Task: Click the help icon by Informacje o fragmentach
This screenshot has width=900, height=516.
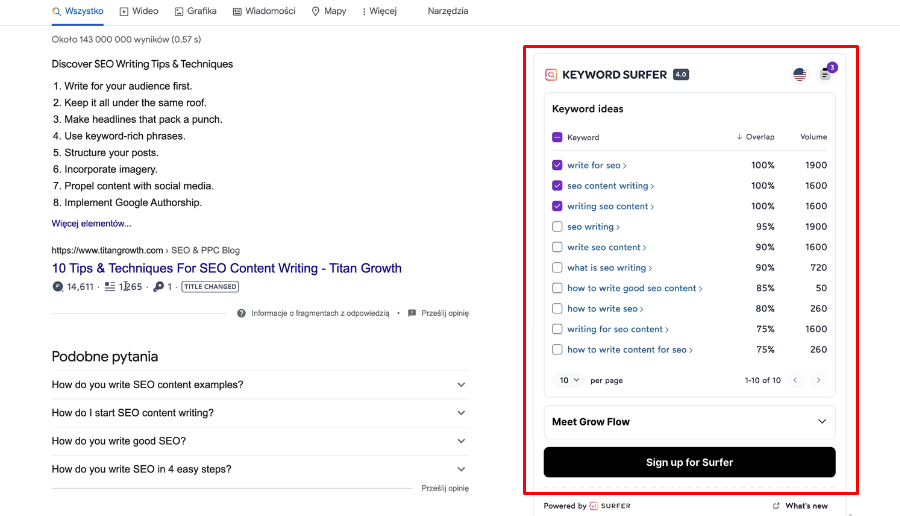Action: tap(241, 313)
